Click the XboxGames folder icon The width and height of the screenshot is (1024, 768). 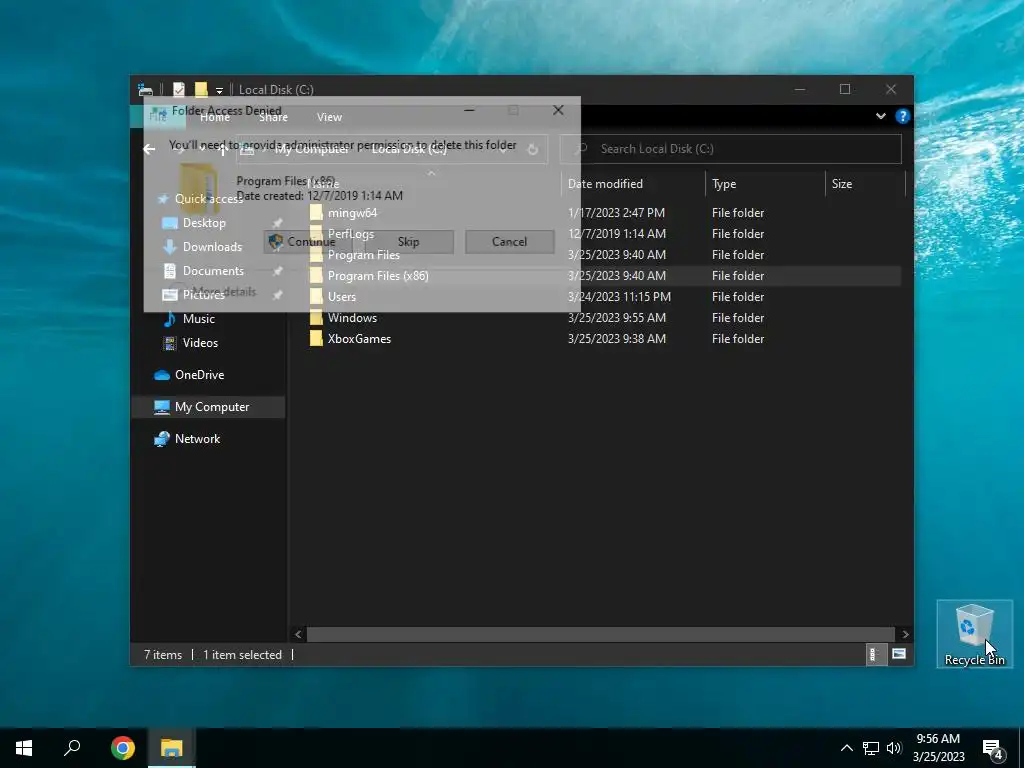316,338
